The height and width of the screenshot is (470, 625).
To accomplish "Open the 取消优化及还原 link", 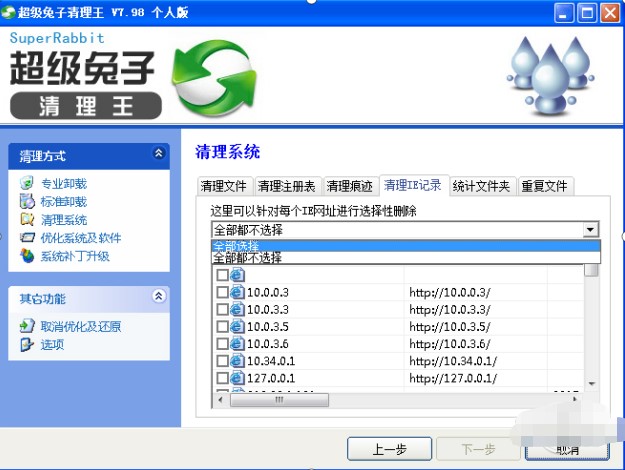I will [81, 326].
